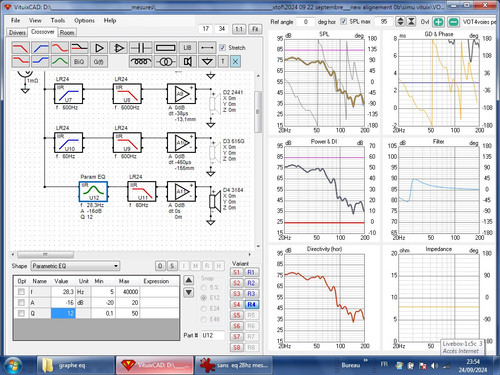Viewport: 500px width, 375px height.
Task: Select variant S1 button
Action: click(237, 272)
